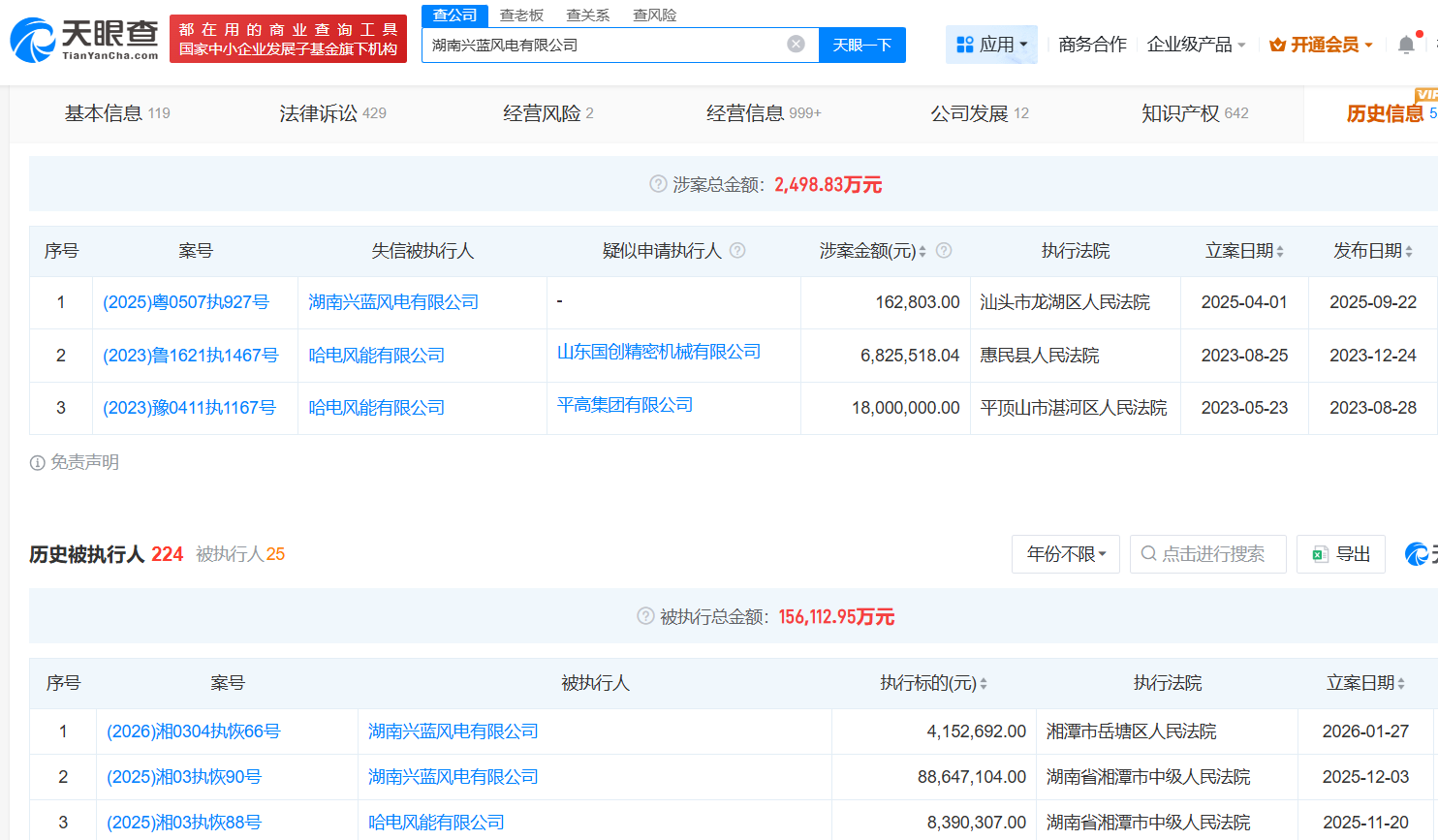Click help icon beside 被执行总金额
This screenshot has width=1438, height=840.
645,616
